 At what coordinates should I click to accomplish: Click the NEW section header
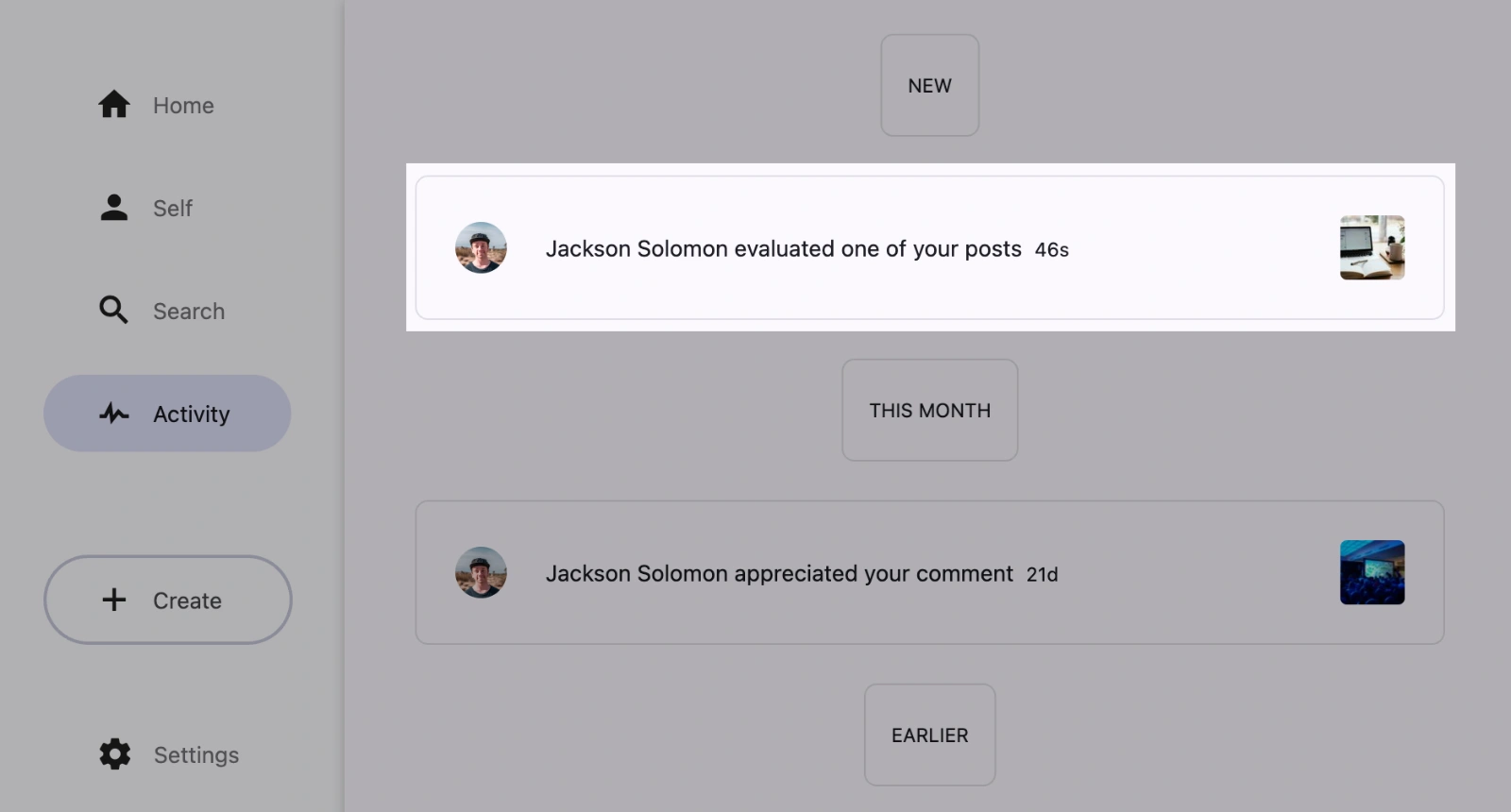pos(929,85)
